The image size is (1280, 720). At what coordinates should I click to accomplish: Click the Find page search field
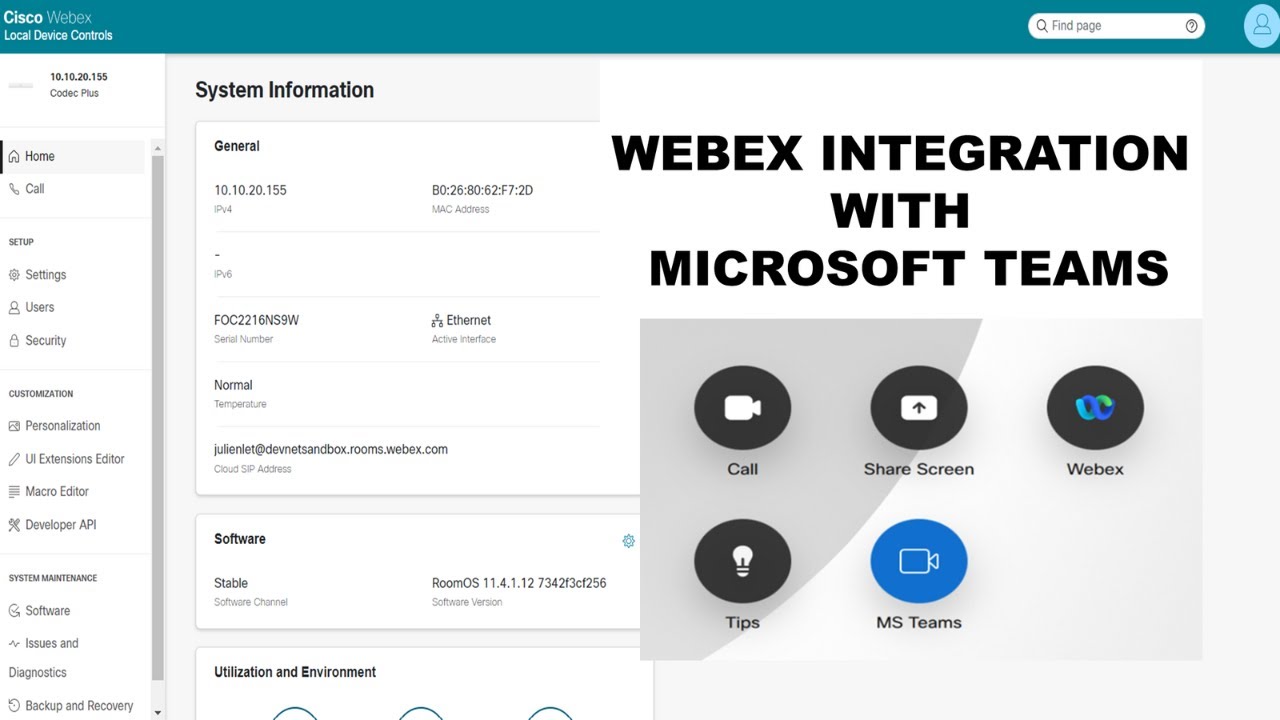click(1116, 26)
